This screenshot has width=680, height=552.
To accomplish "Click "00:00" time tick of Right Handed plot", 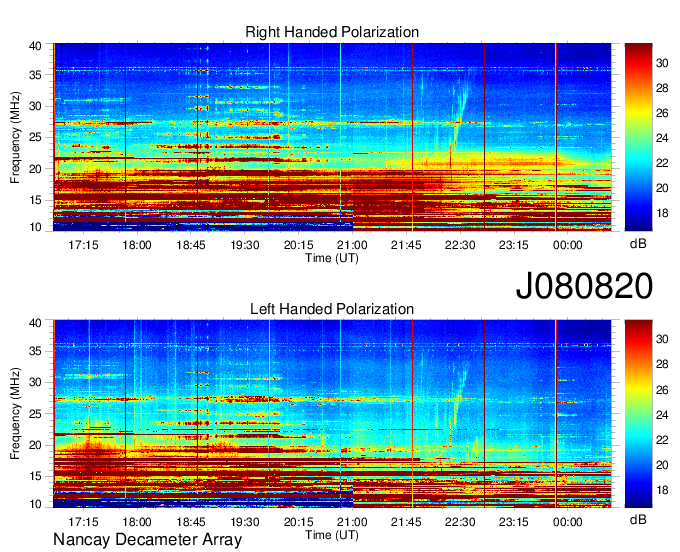I will coord(567,245).
